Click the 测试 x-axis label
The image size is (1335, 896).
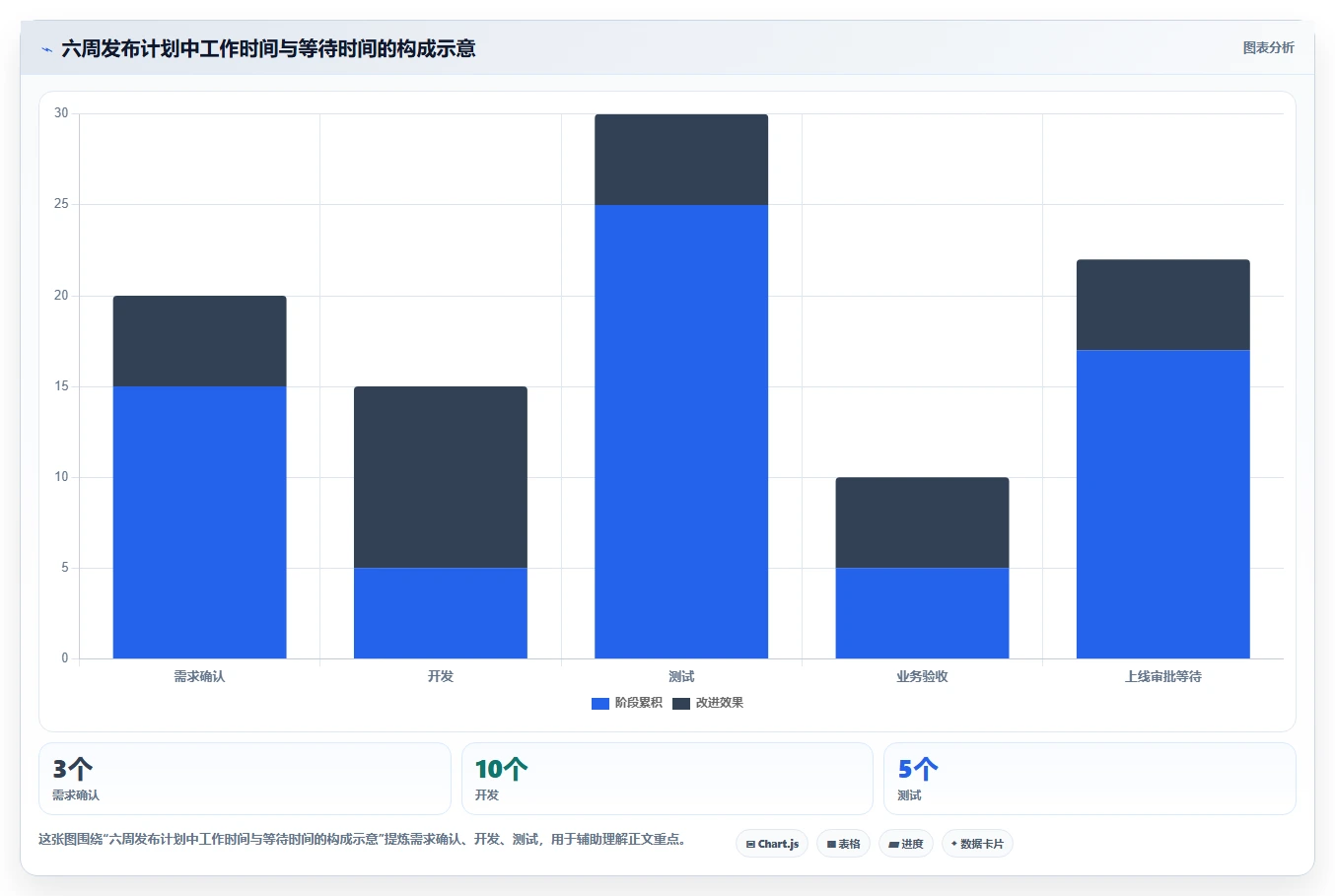tap(681, 676)
